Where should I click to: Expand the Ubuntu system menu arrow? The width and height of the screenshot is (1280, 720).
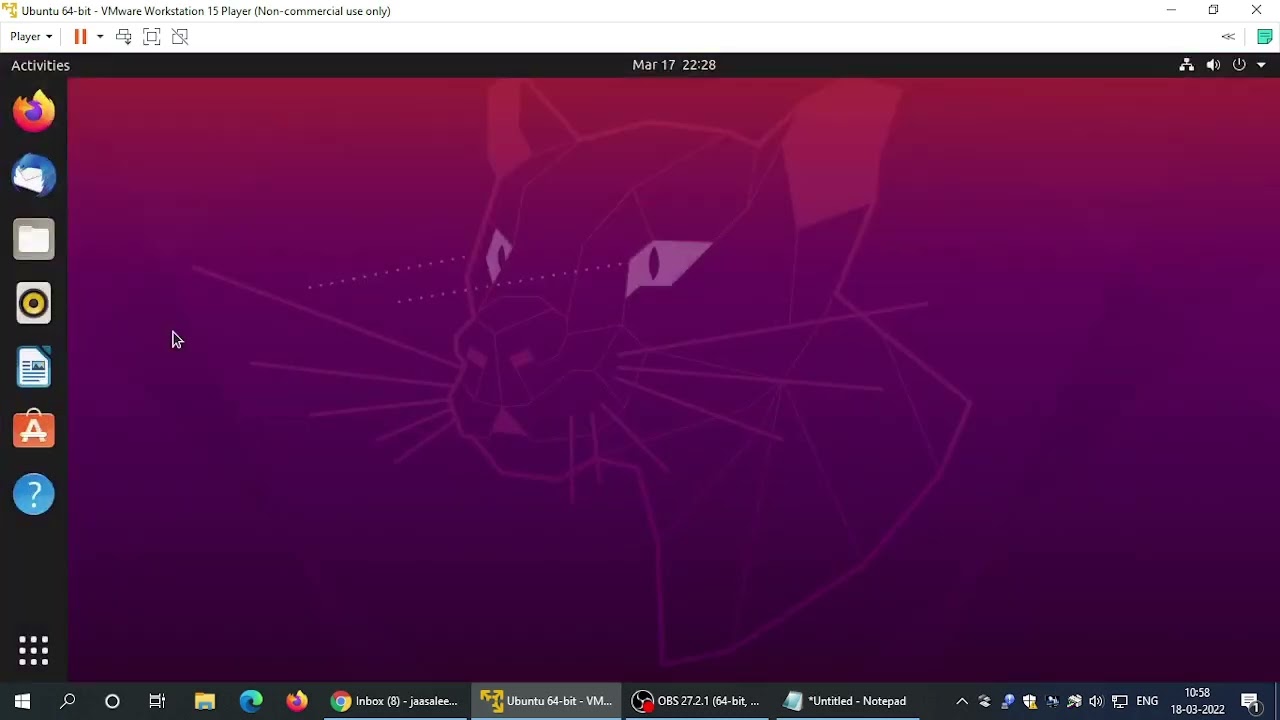pyautogui.click(x=1261, y=65)
